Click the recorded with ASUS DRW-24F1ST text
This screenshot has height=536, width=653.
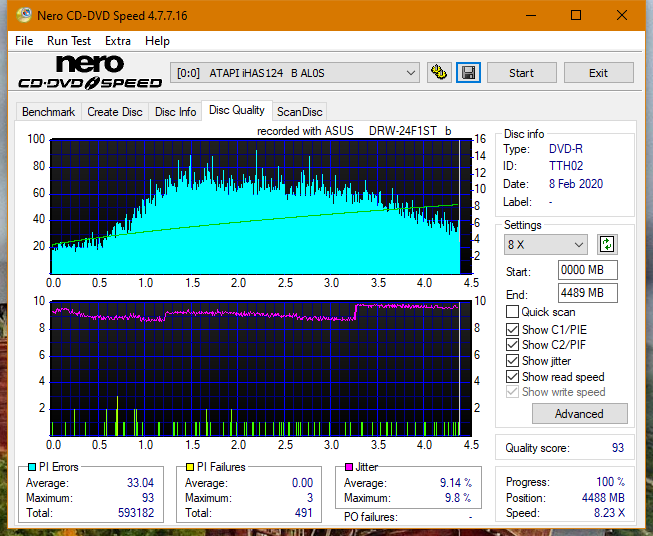coord(354,131)
